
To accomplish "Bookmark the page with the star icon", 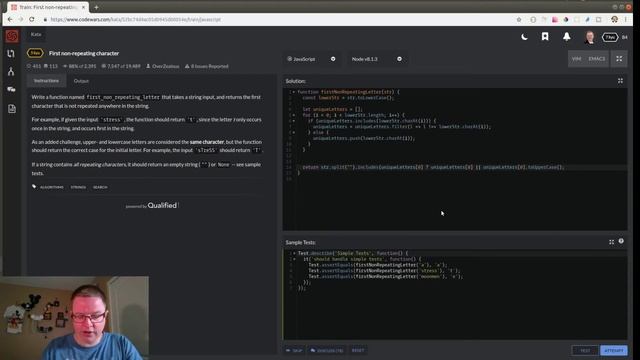I will pyautogui.click(x=519, y=20).
